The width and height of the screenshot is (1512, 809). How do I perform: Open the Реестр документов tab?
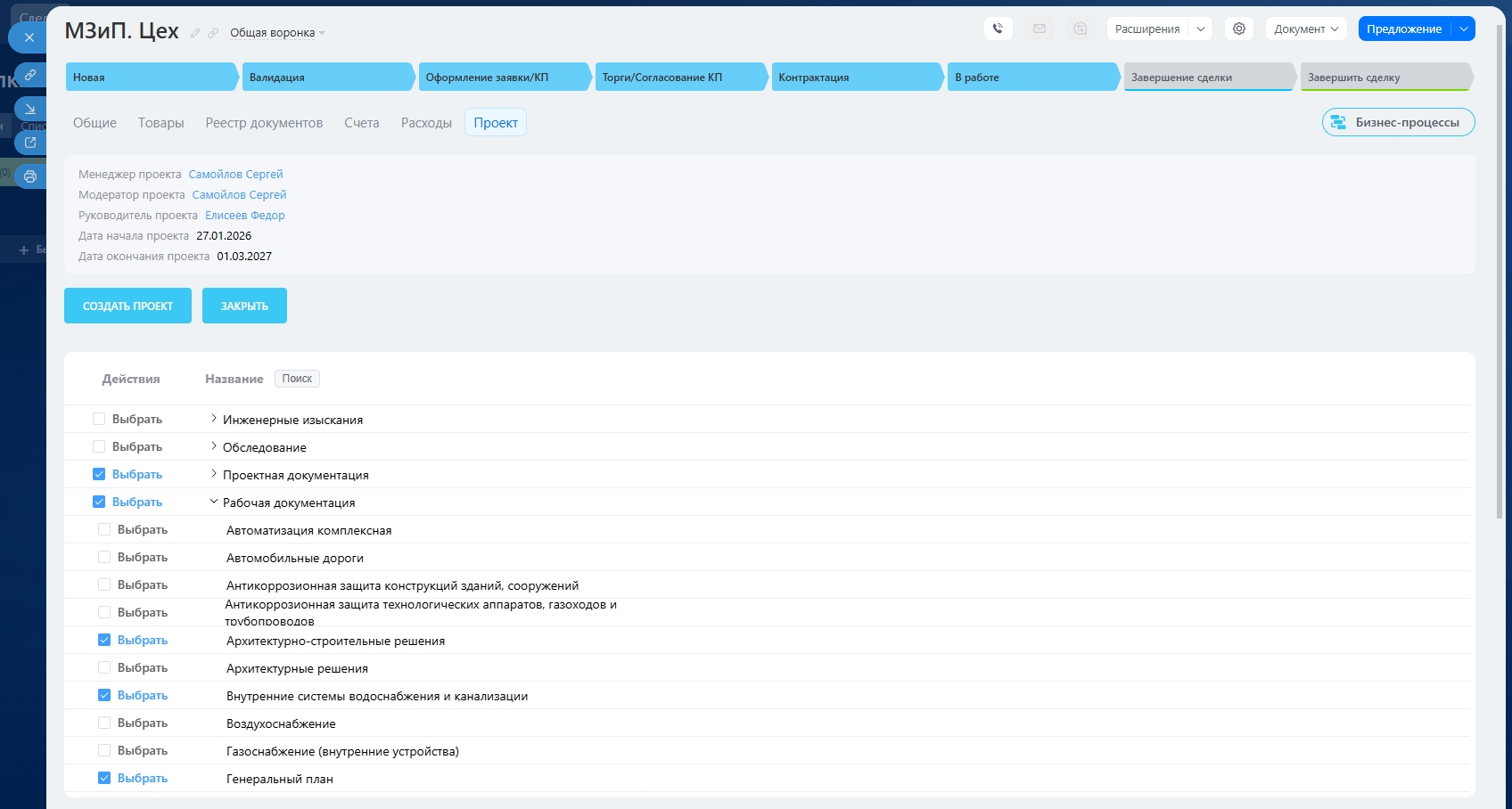[x=264, y=123]
